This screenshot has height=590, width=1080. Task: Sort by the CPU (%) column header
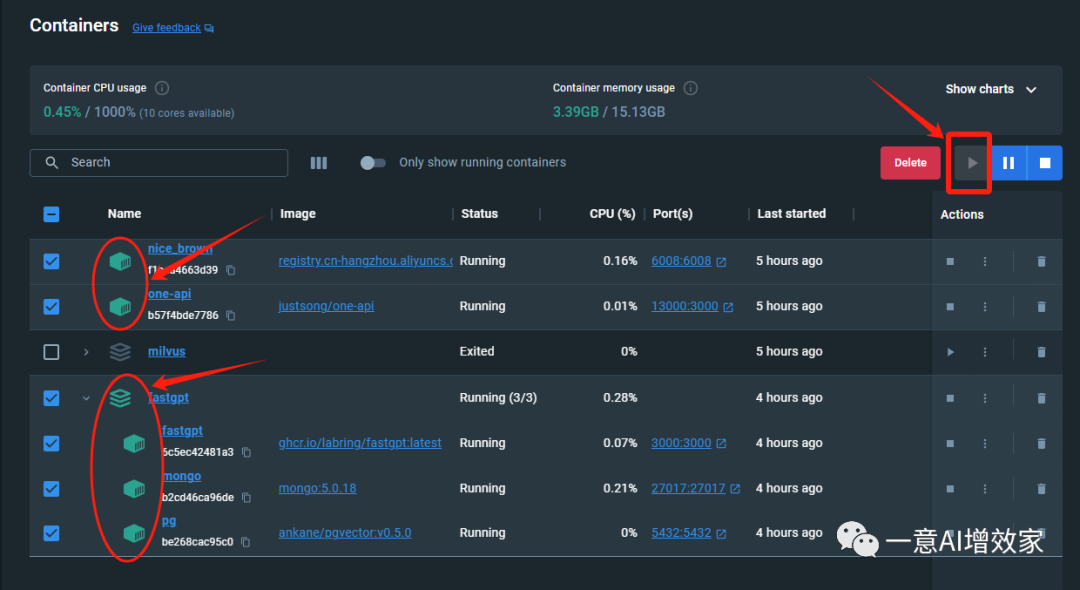coord(612,214)
